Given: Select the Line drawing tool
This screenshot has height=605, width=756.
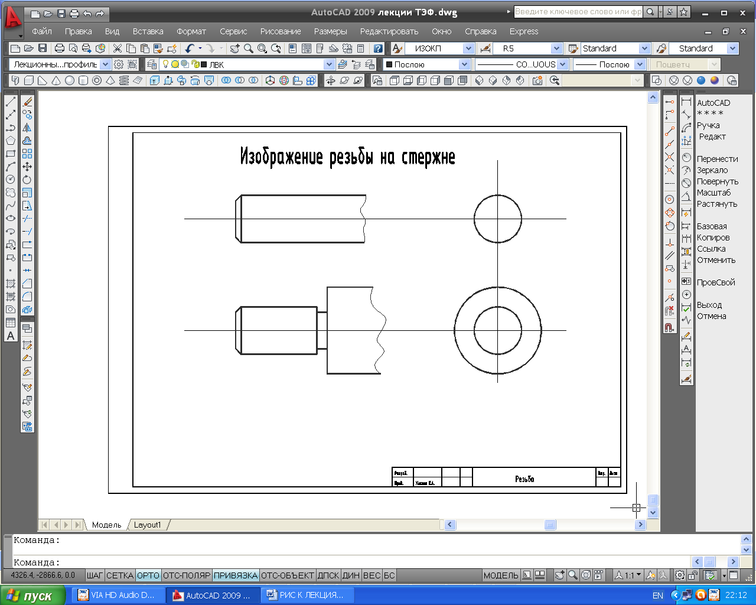Looking at the screenshot, I should coord(11,101).
